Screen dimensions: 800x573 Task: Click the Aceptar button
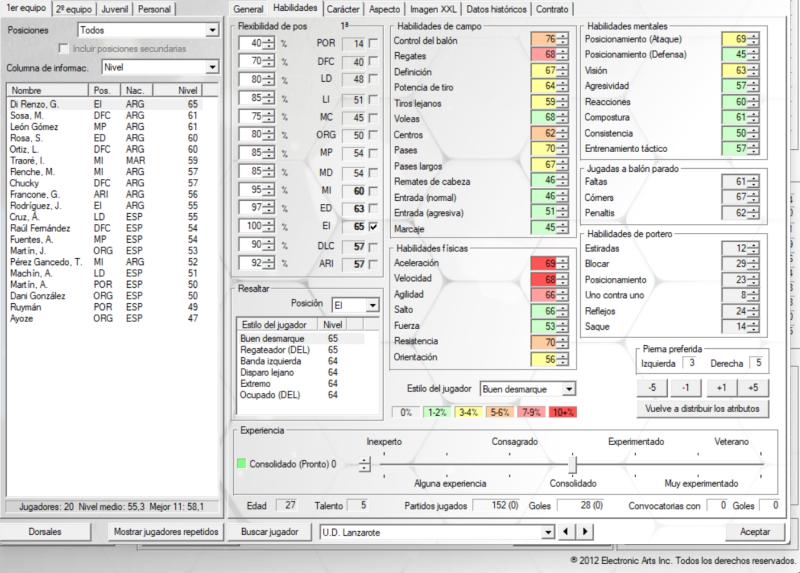point(755,532)
